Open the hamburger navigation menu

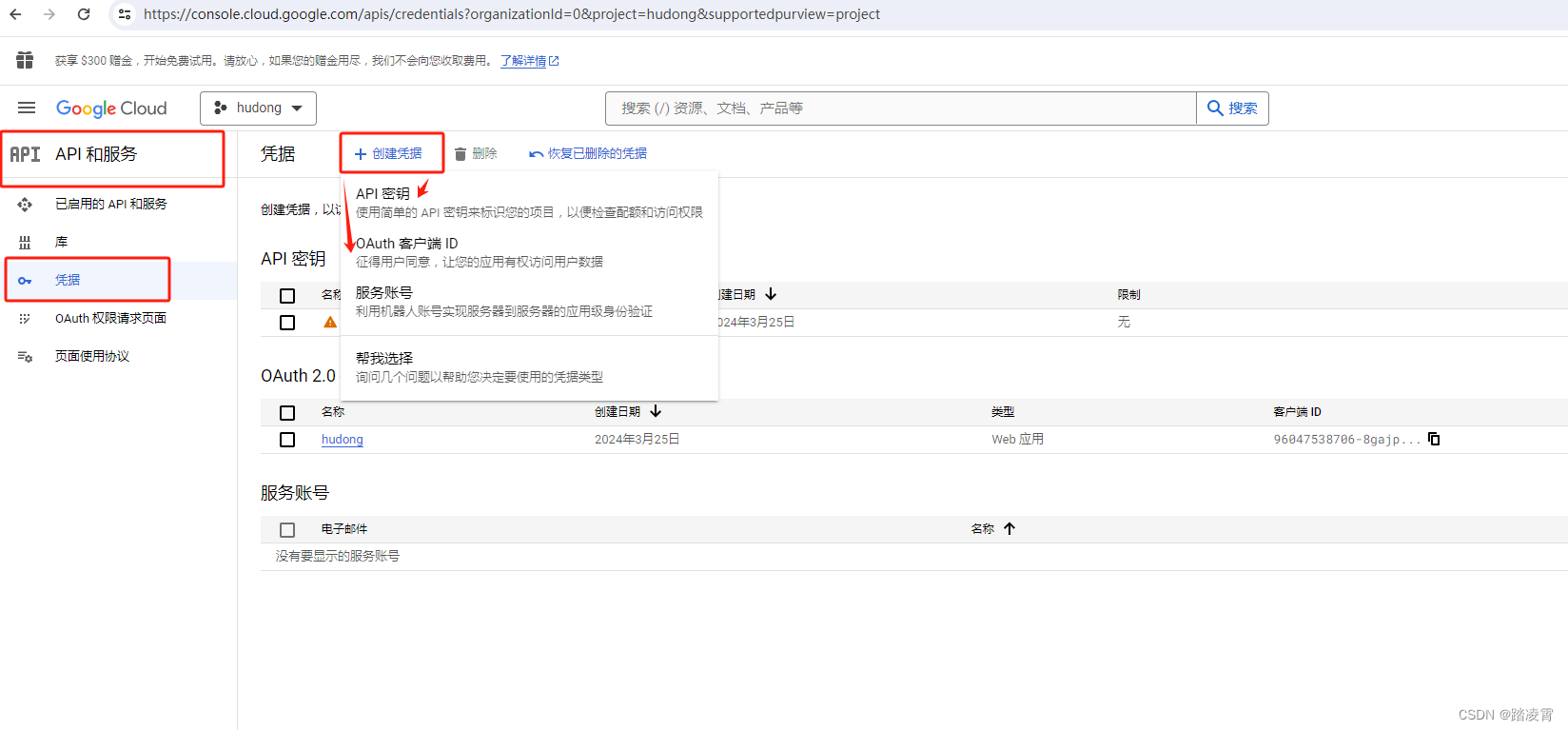tap(27, 108)
